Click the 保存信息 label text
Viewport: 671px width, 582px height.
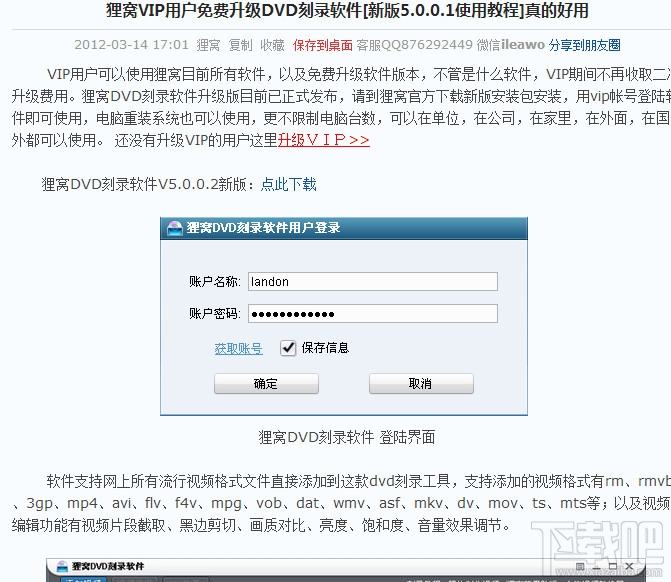[325, 348]
